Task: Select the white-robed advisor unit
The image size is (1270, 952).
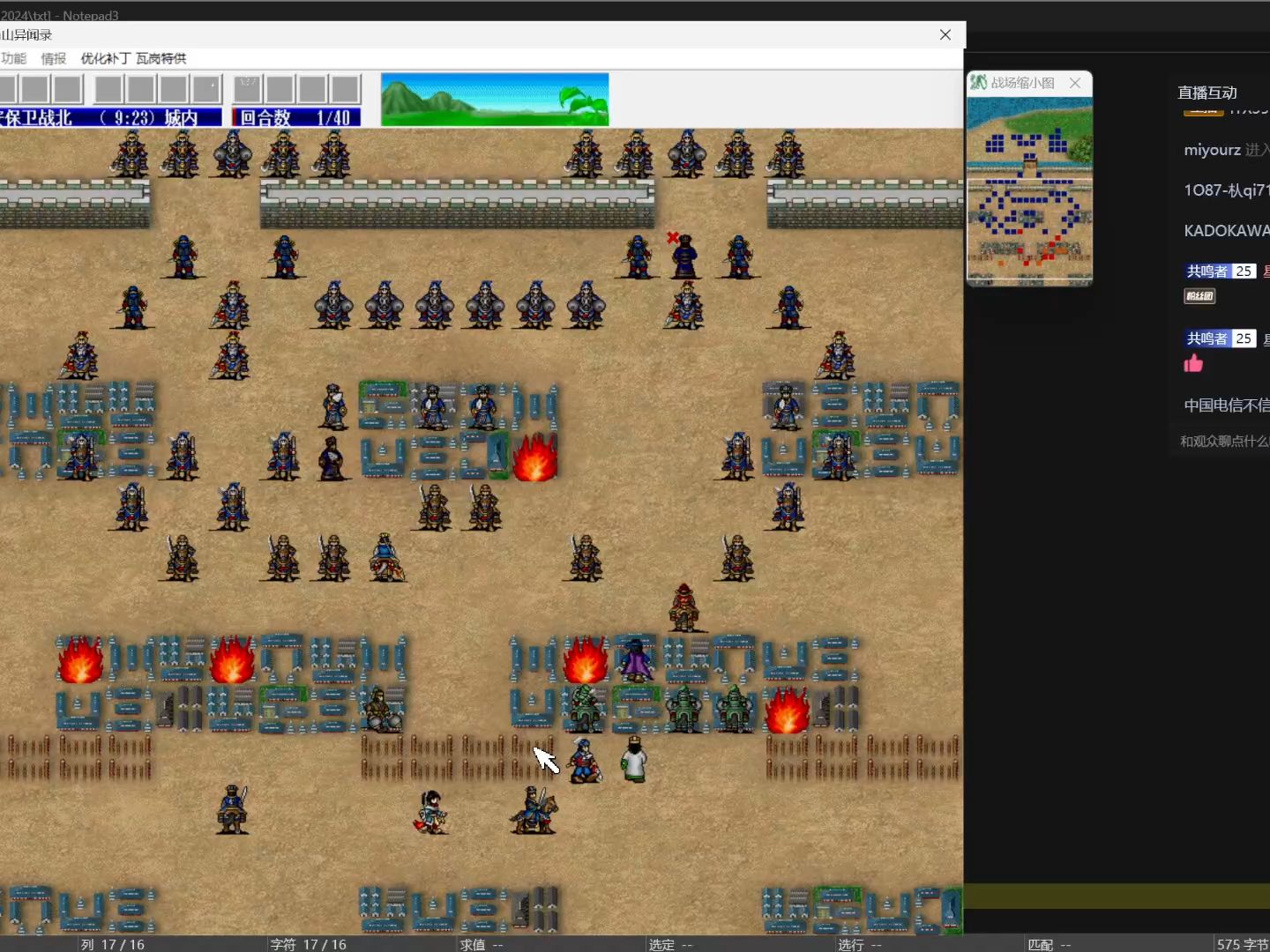Action: [633, 760]
